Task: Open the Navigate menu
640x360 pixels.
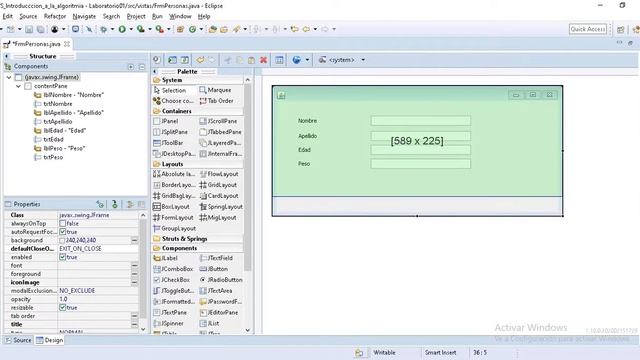Action: click(x=84, y=16)
